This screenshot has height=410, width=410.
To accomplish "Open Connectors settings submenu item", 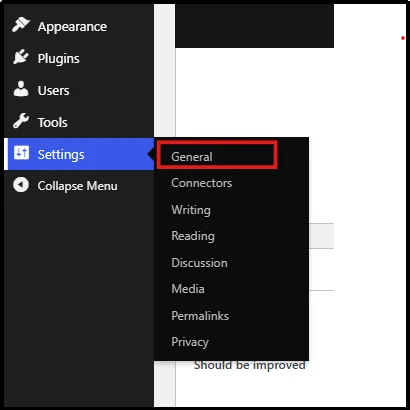I will pos(202,183).
